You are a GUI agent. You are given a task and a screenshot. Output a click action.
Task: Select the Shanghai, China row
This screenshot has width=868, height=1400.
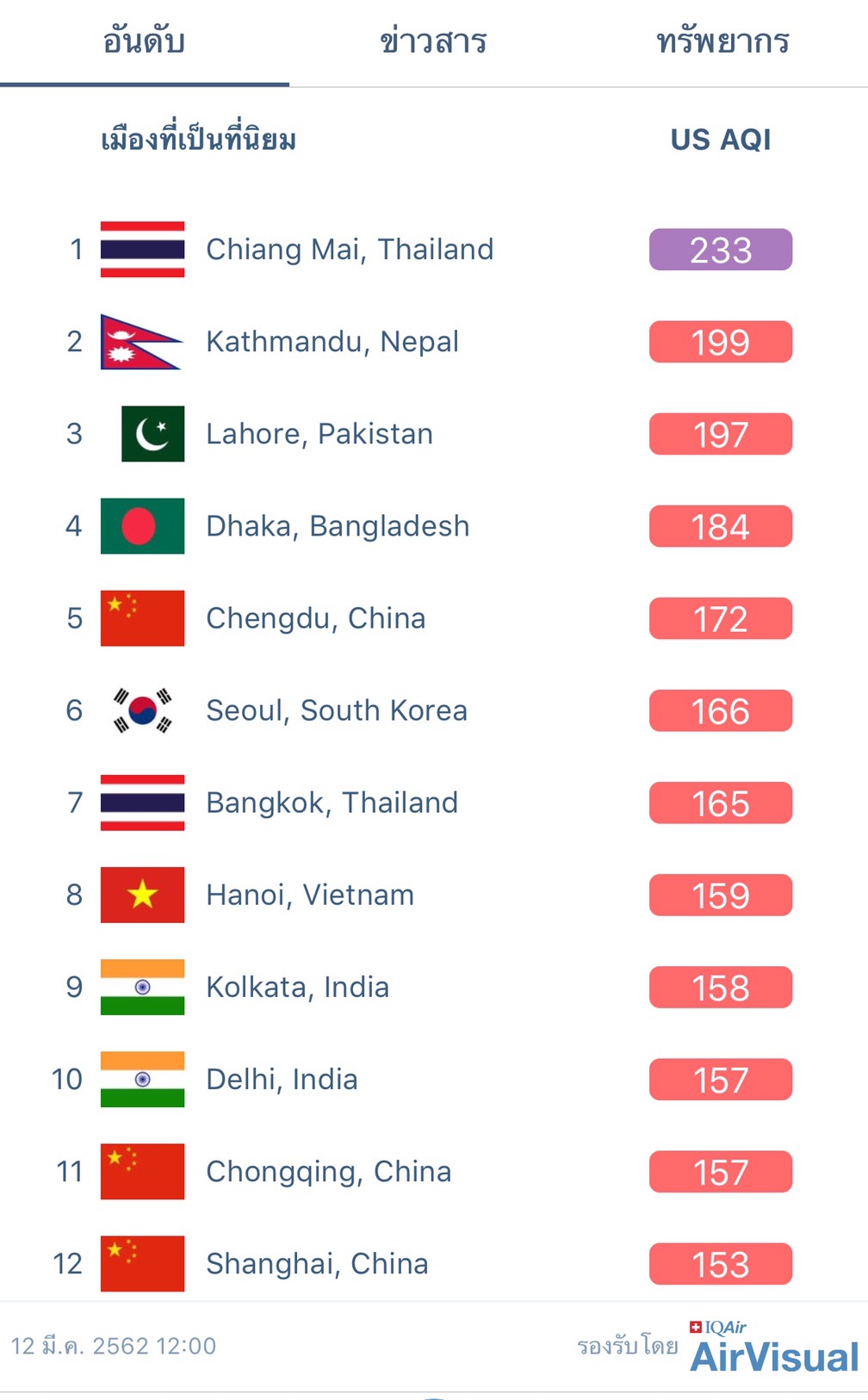coord(434,1264)
